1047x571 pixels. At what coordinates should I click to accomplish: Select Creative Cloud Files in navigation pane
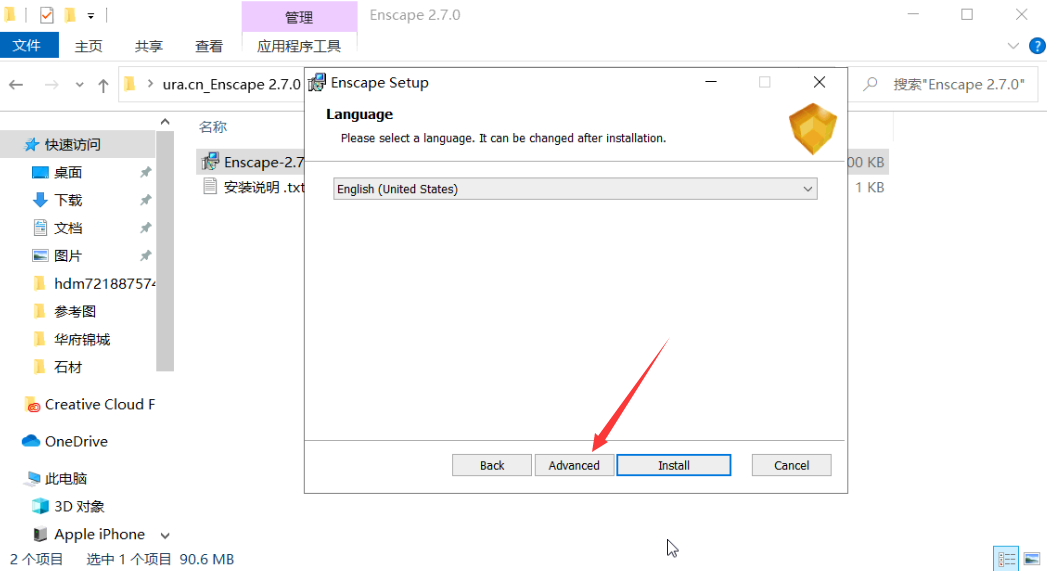pos(99,404)
